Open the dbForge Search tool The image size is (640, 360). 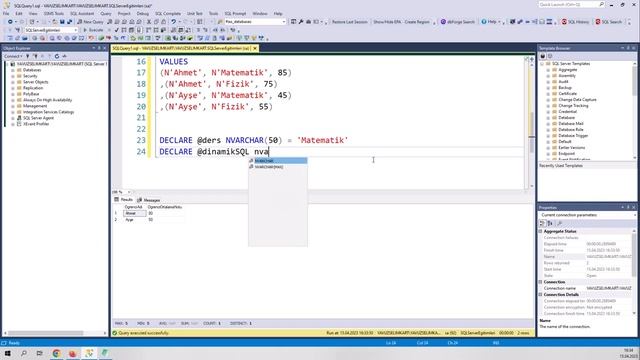click(x=458, y=22)
